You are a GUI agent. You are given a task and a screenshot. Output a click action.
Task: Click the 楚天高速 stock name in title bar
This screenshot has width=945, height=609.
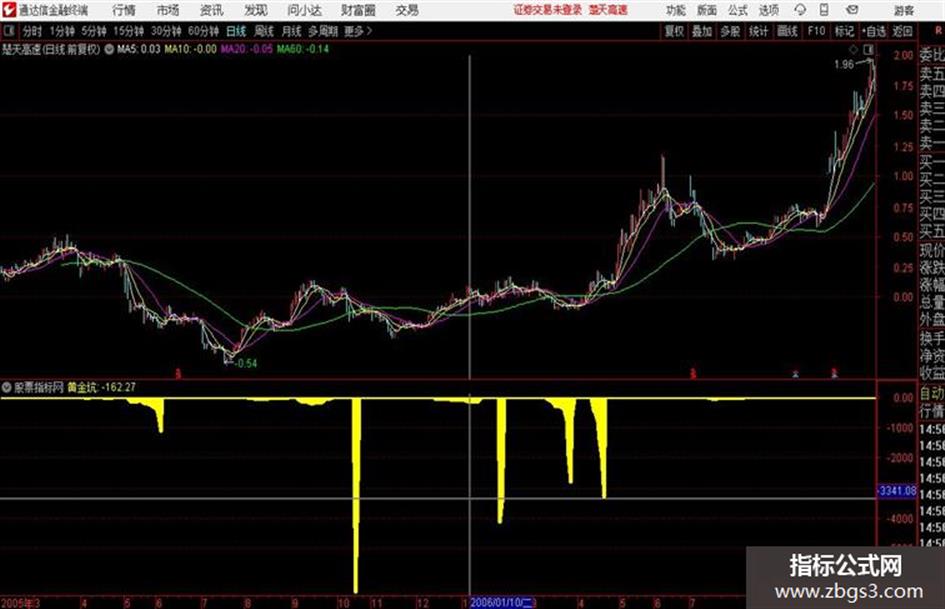(x=608, y=10)
